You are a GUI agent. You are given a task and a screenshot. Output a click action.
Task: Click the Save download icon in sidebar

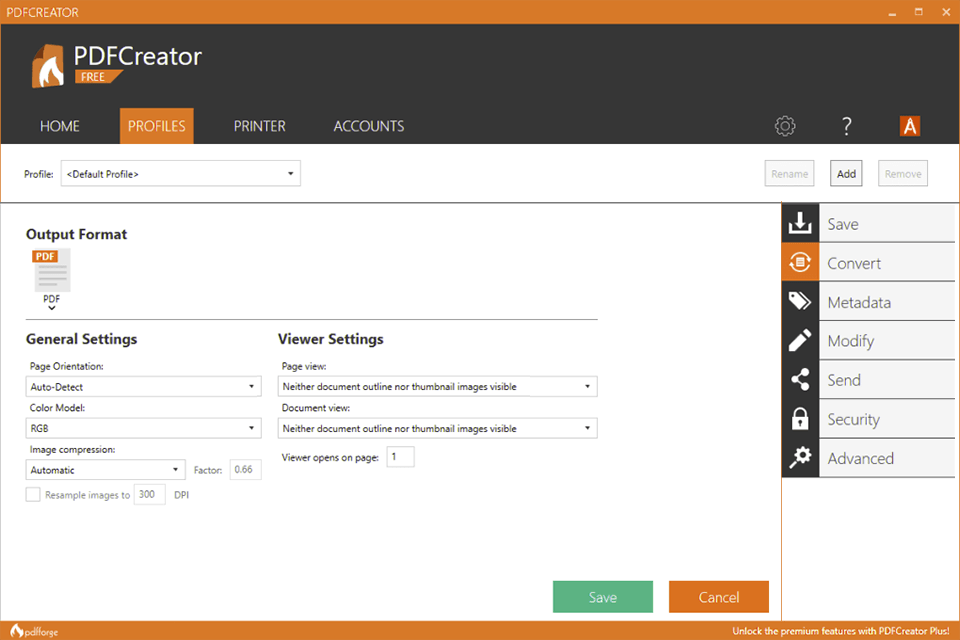800,224
